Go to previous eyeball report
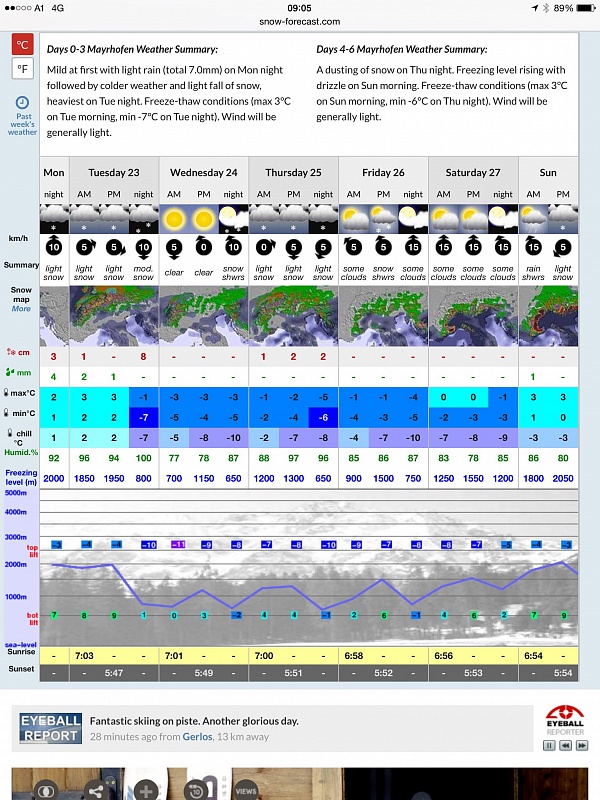This screenshot has height=800, width=600. pyautogui.click(x=565, y=745)
